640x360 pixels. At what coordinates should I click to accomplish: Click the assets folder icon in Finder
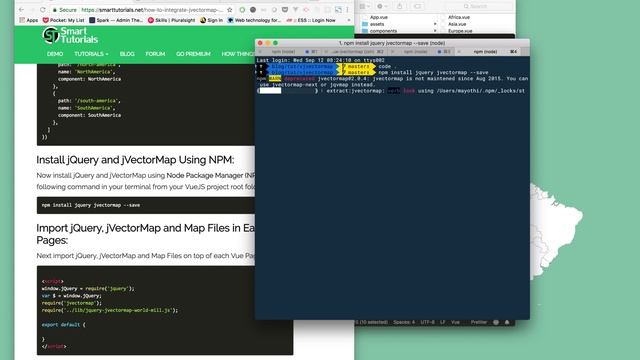365,24
